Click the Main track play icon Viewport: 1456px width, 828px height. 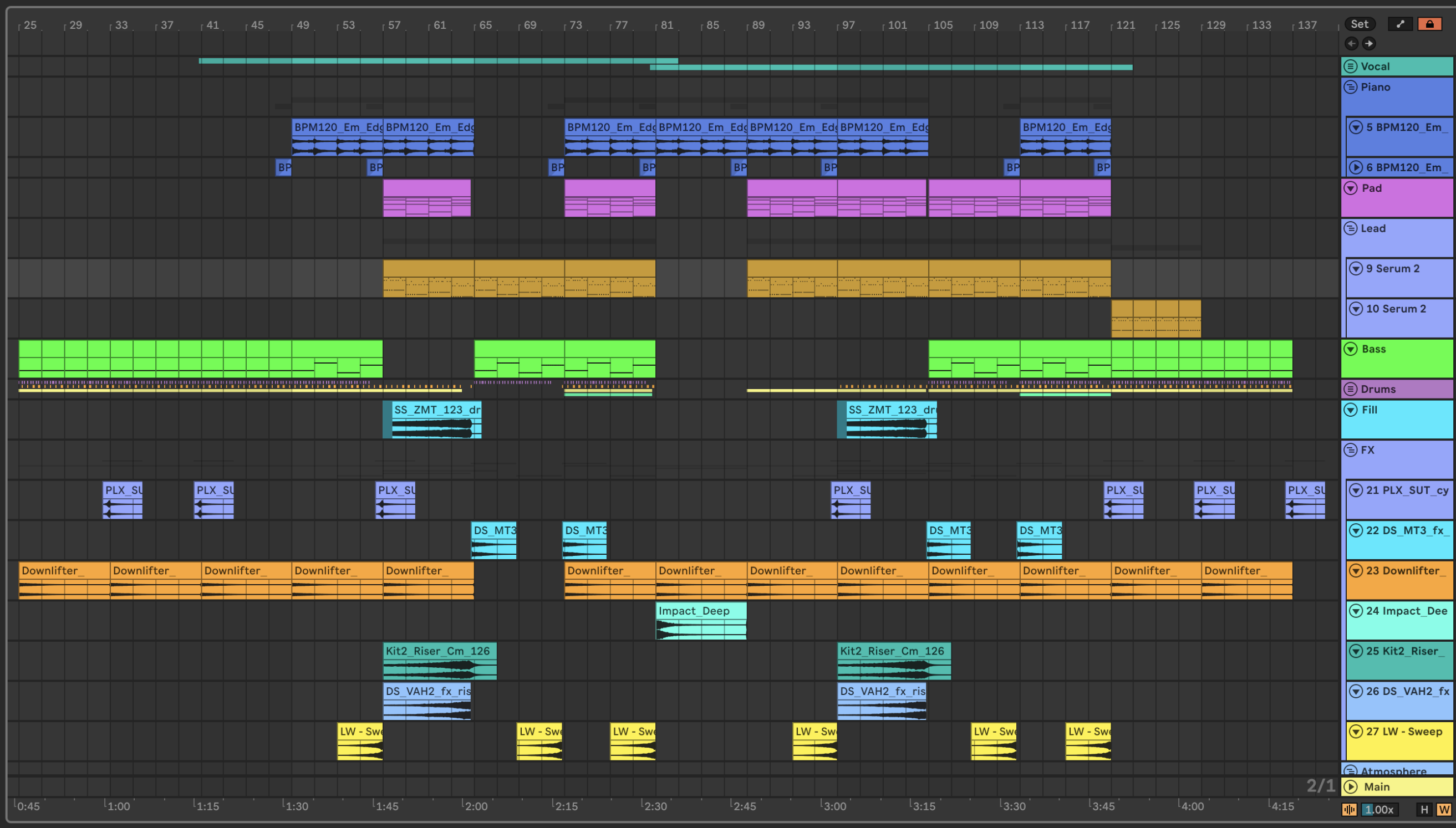[1351, 786]
